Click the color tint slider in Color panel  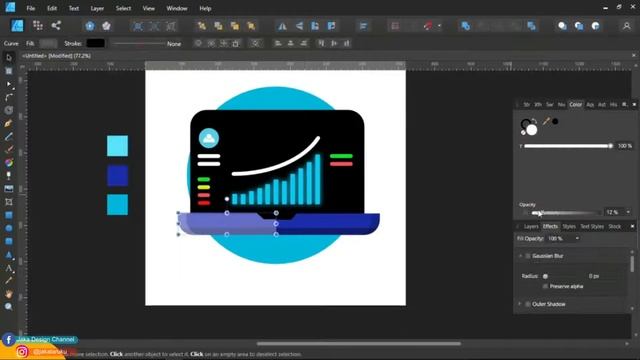pos(569,146)
